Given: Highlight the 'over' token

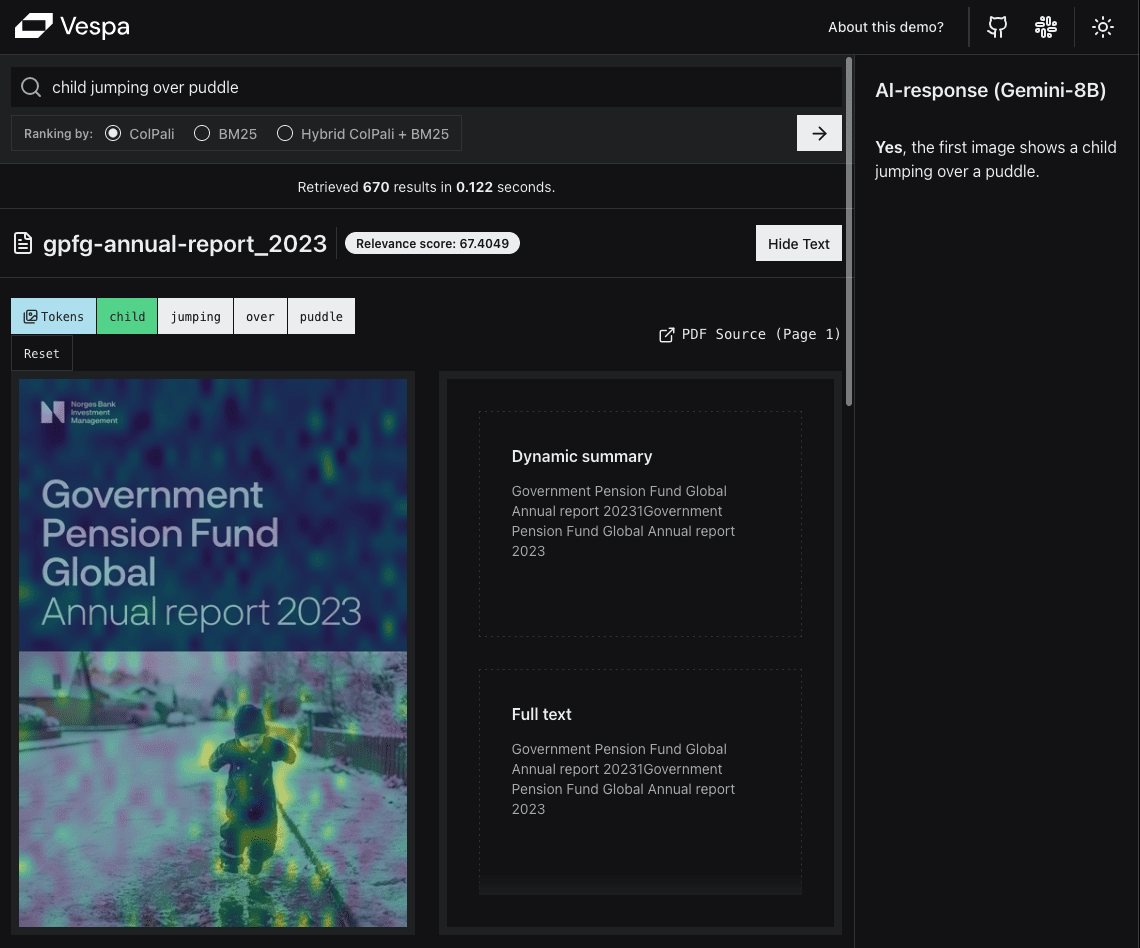Looking at the screenshot, I should coord(260,316).
